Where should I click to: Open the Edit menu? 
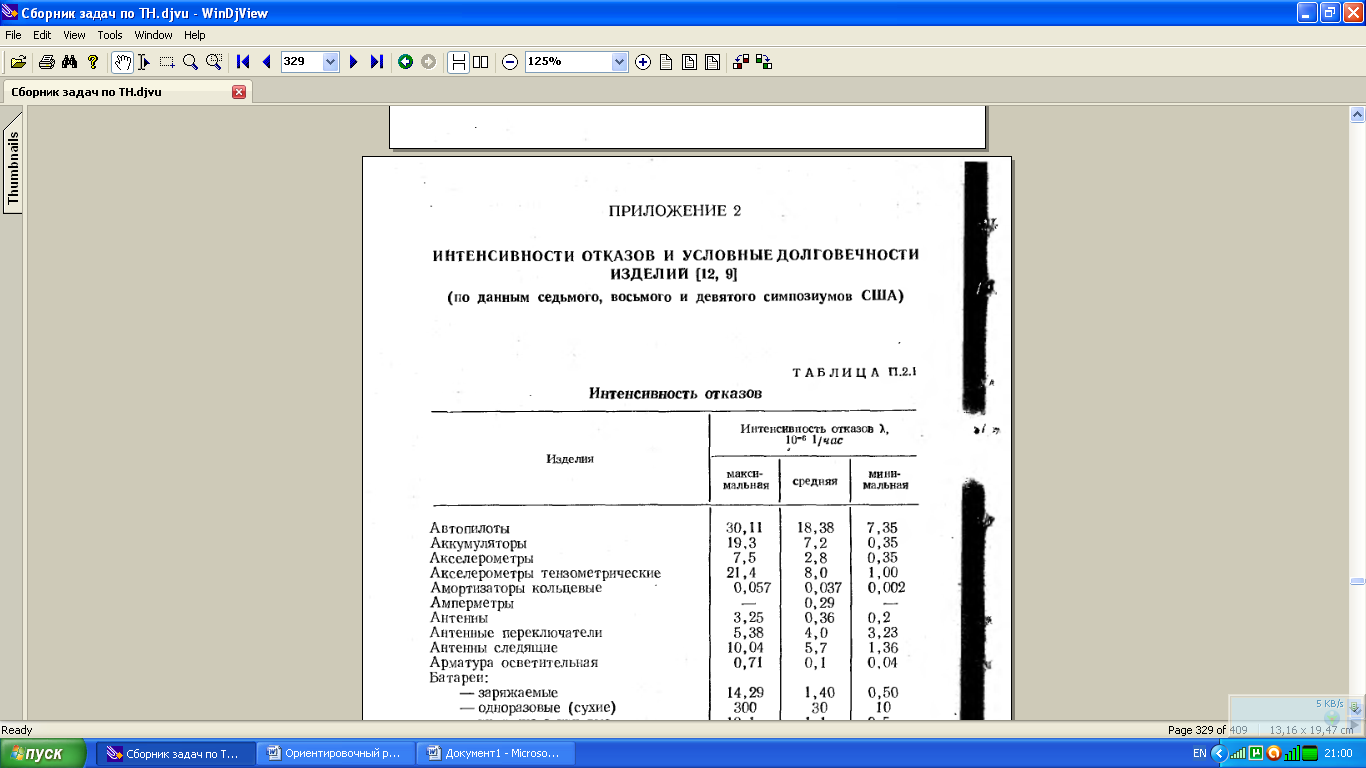(x=42, y=35)
